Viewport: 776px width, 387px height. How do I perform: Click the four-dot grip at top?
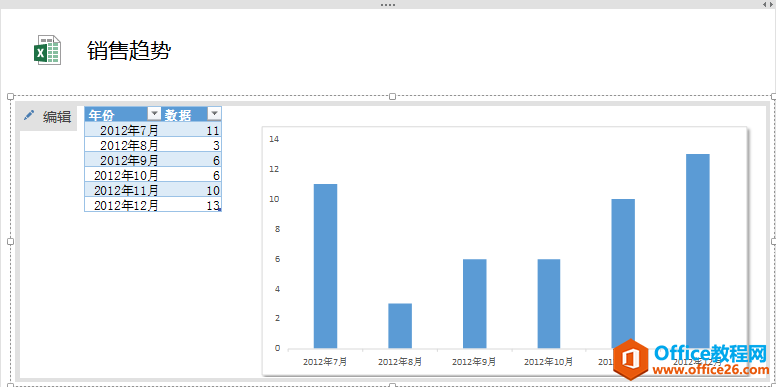coord(388,4)
